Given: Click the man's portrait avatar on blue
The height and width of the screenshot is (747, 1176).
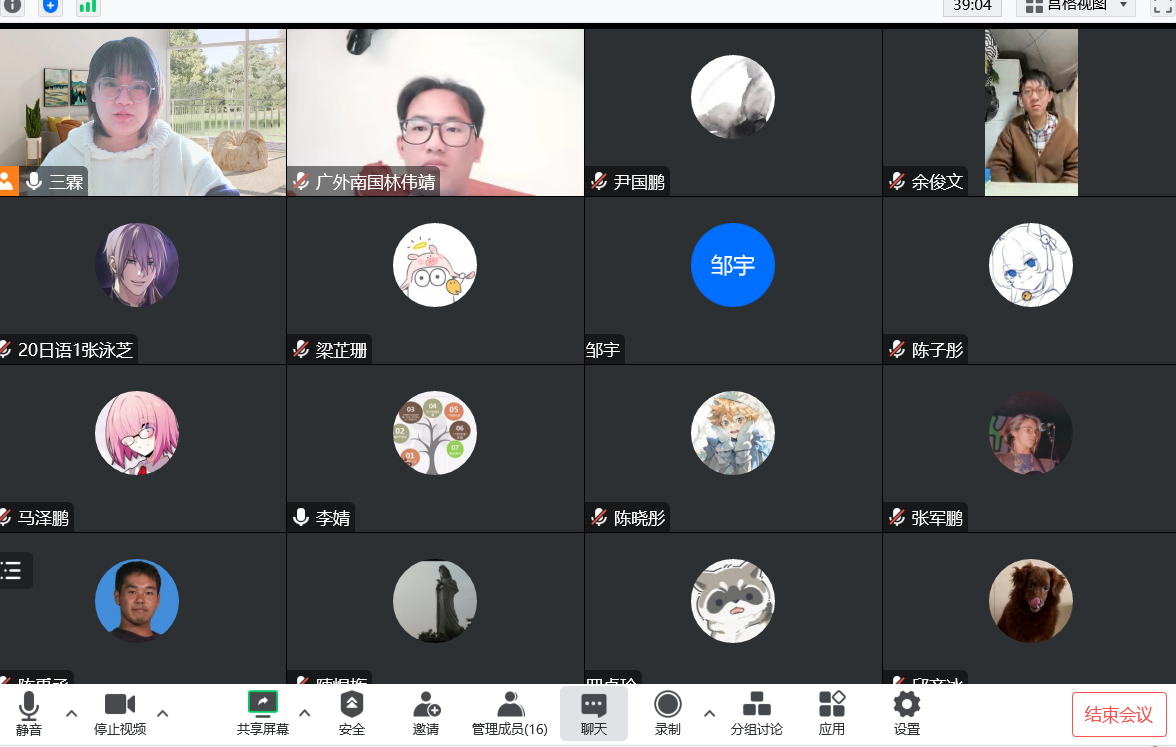Looking at the screenshot, I should click(x=137, y=601).
